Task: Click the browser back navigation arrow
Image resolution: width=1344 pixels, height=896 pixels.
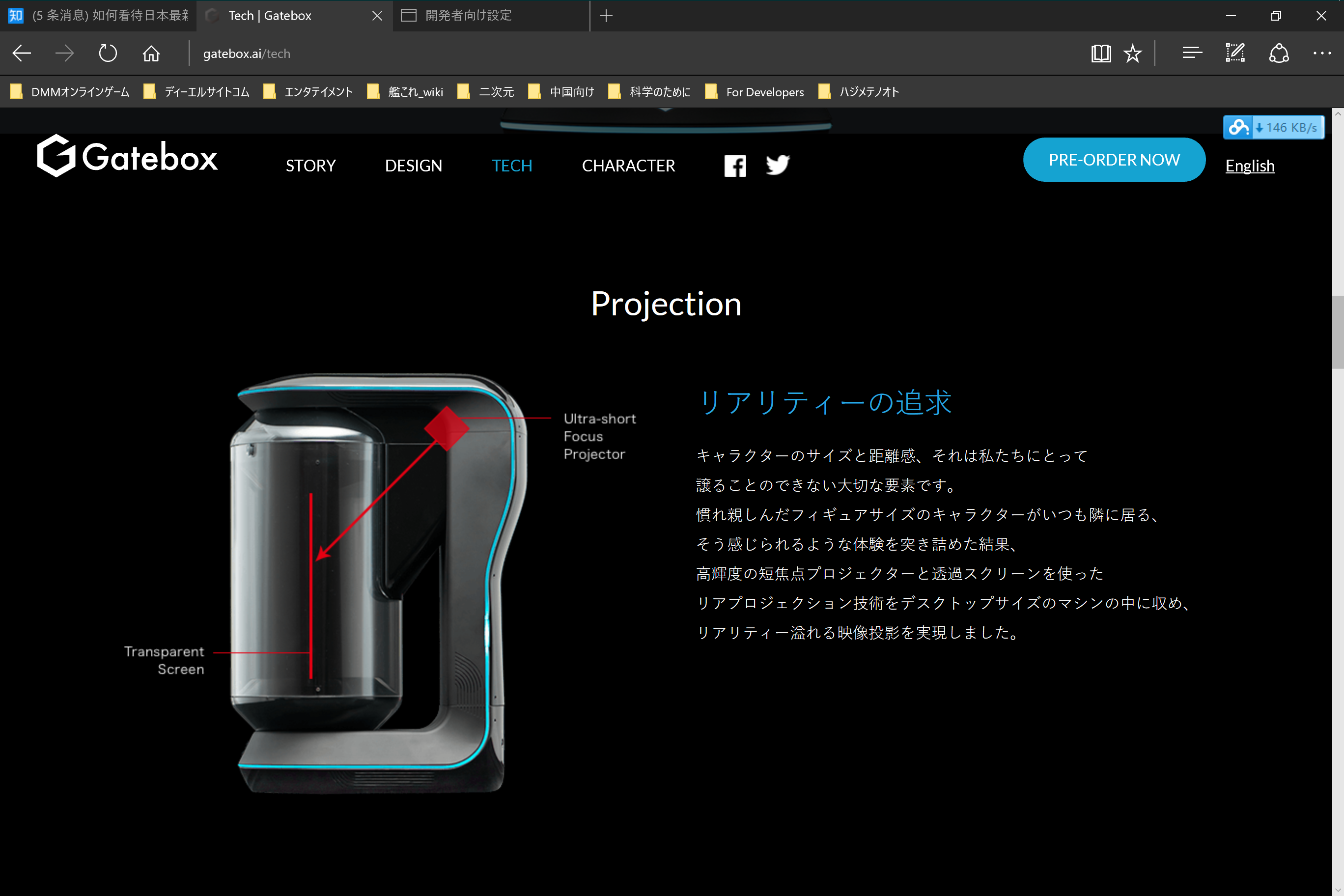Action: (x=21, y=53)
